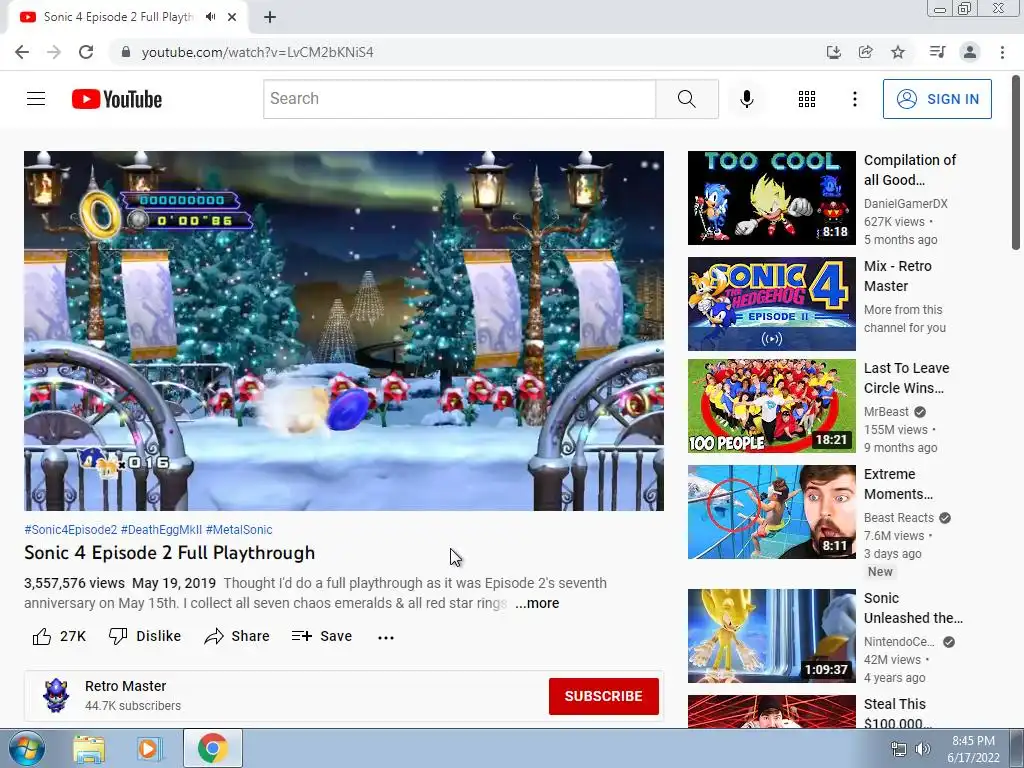The height and width of the screenshot is (768, 1024).
Task: Open the Retro Master channel name link
Action: (x=125, y=686)
